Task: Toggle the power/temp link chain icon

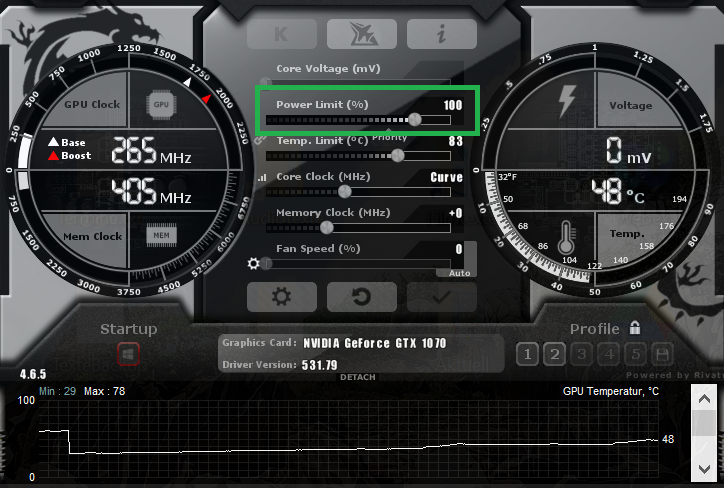Action: point(260,139)
